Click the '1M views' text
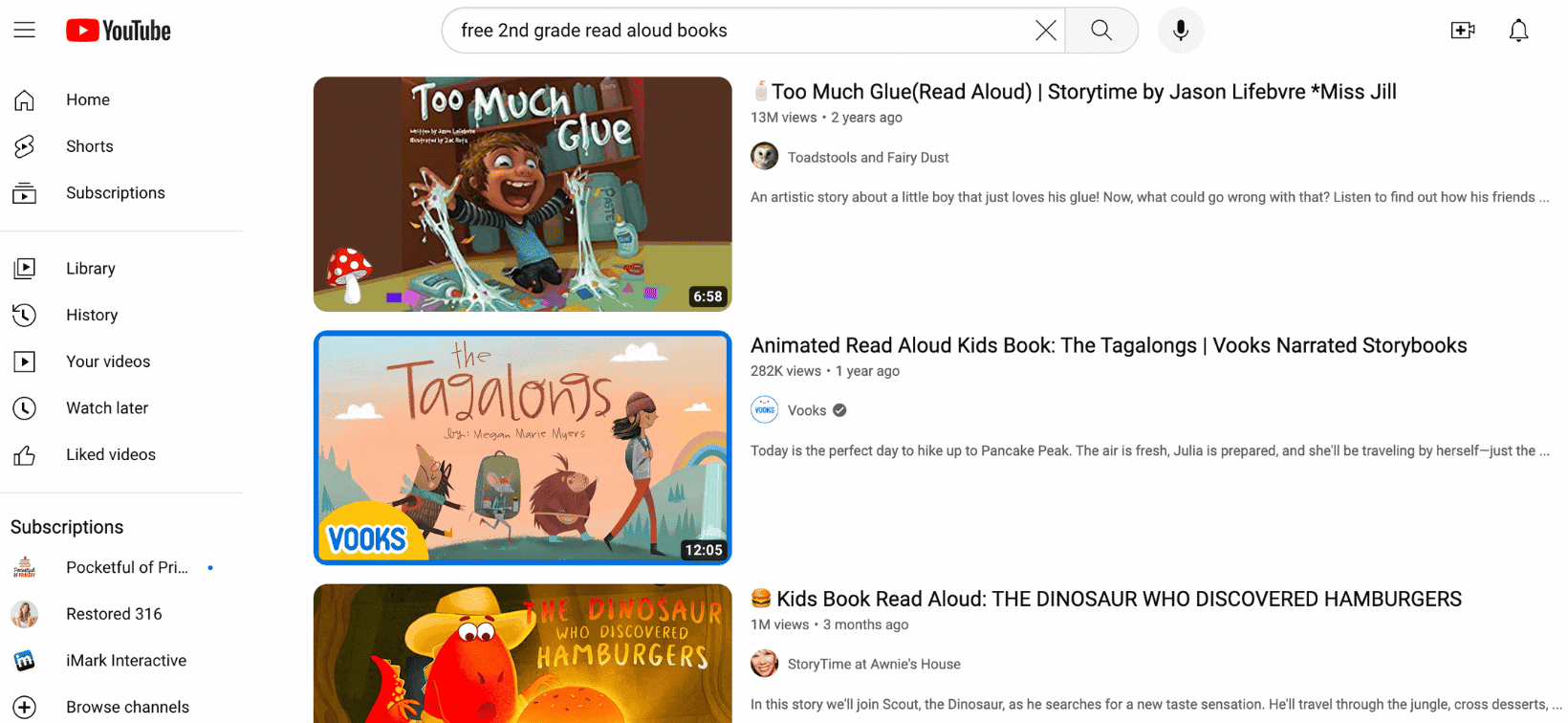Viewport: 1568px width, 723px height. (x=780, y=624)
